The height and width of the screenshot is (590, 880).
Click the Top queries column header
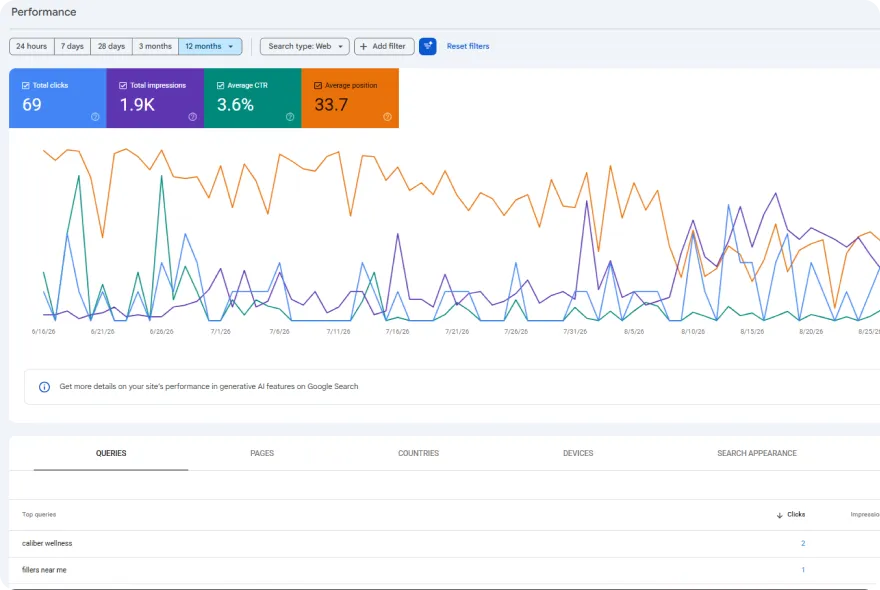point(39,514)
